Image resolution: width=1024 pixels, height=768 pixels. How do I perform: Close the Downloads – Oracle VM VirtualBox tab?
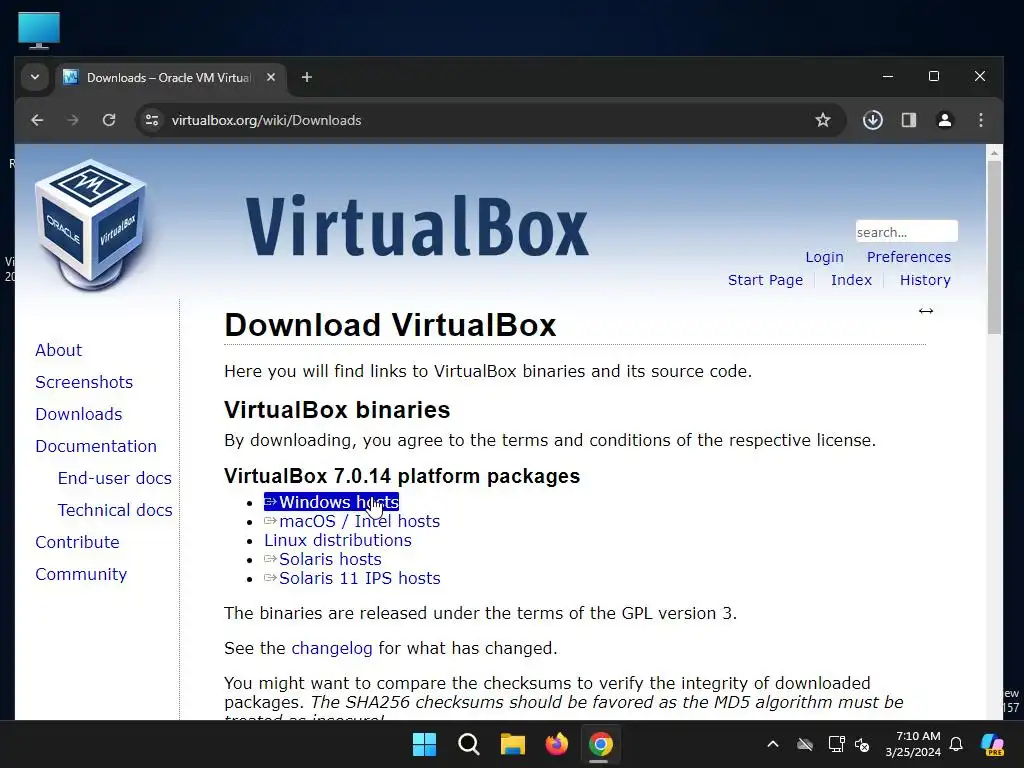(x=271, y=77)
